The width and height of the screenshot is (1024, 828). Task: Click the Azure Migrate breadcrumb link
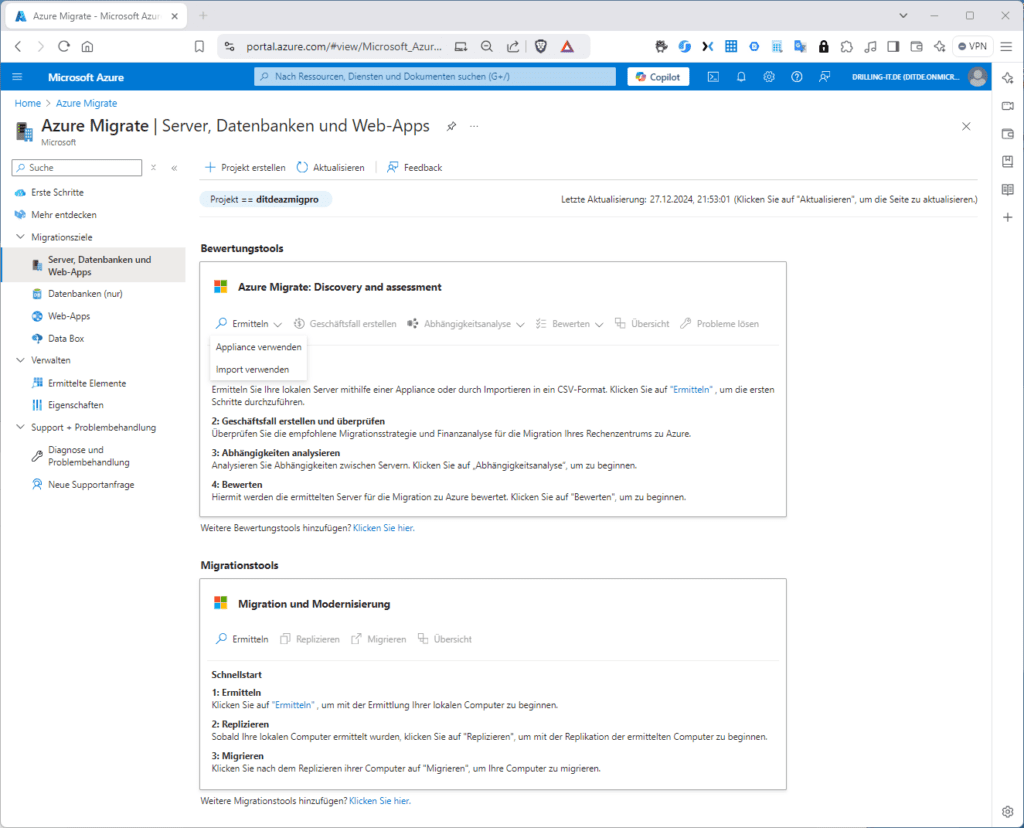87,103
